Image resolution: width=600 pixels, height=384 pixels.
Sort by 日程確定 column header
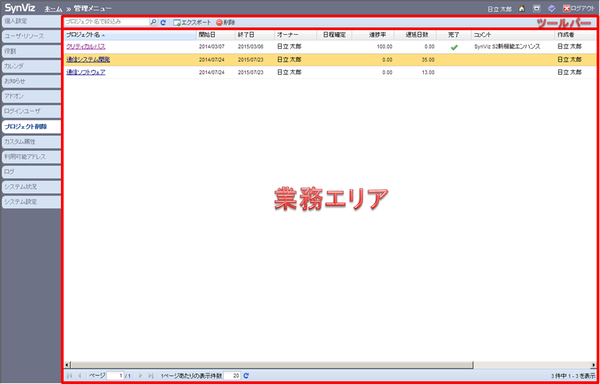(334, 35)
